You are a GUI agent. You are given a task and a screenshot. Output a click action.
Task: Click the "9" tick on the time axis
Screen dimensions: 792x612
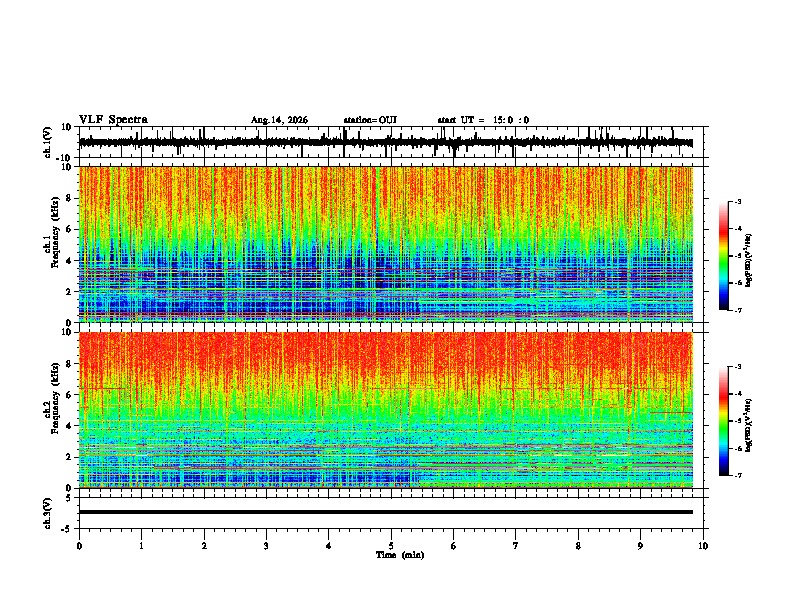pos(640,546)
